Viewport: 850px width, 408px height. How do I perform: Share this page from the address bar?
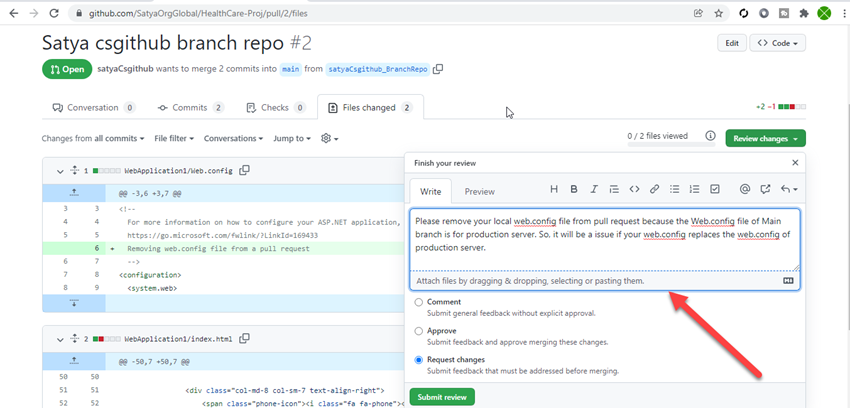click(x=698, y=14)
